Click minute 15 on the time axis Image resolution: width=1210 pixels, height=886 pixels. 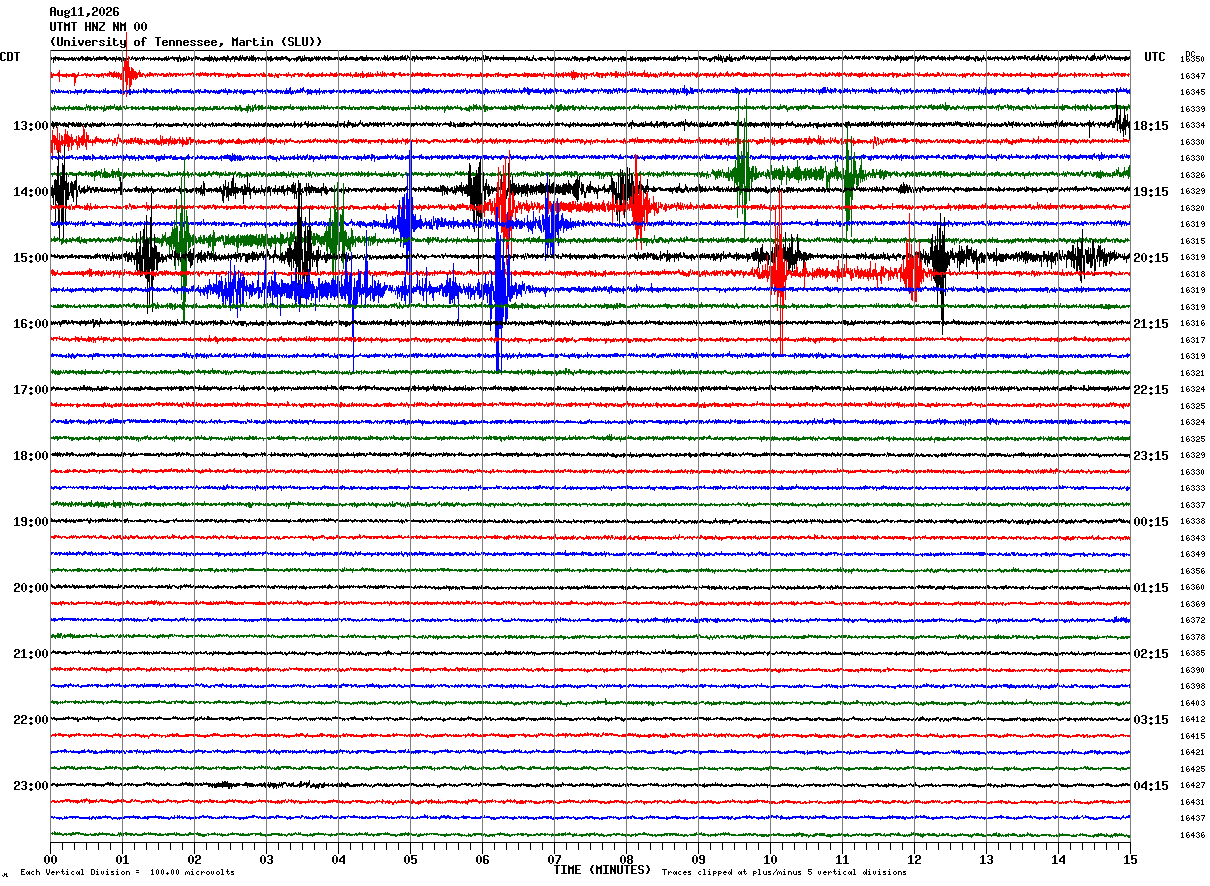click(1130, 859)
